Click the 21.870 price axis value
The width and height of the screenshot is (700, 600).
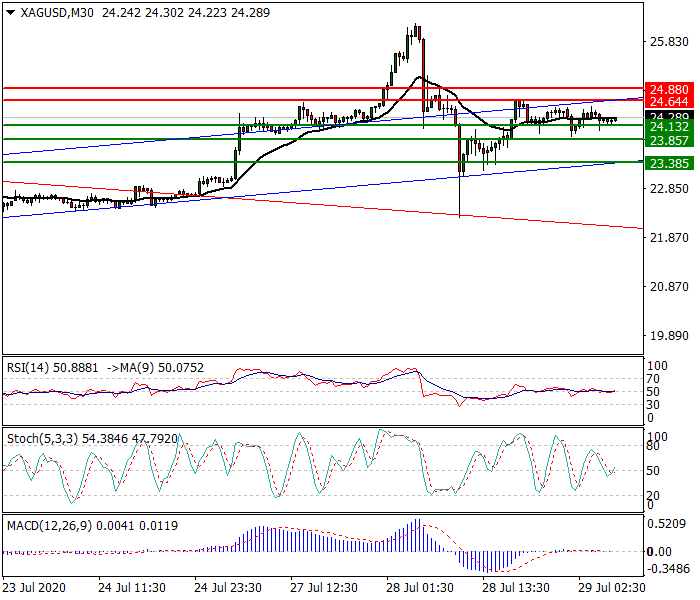click(x=669, y=238)
